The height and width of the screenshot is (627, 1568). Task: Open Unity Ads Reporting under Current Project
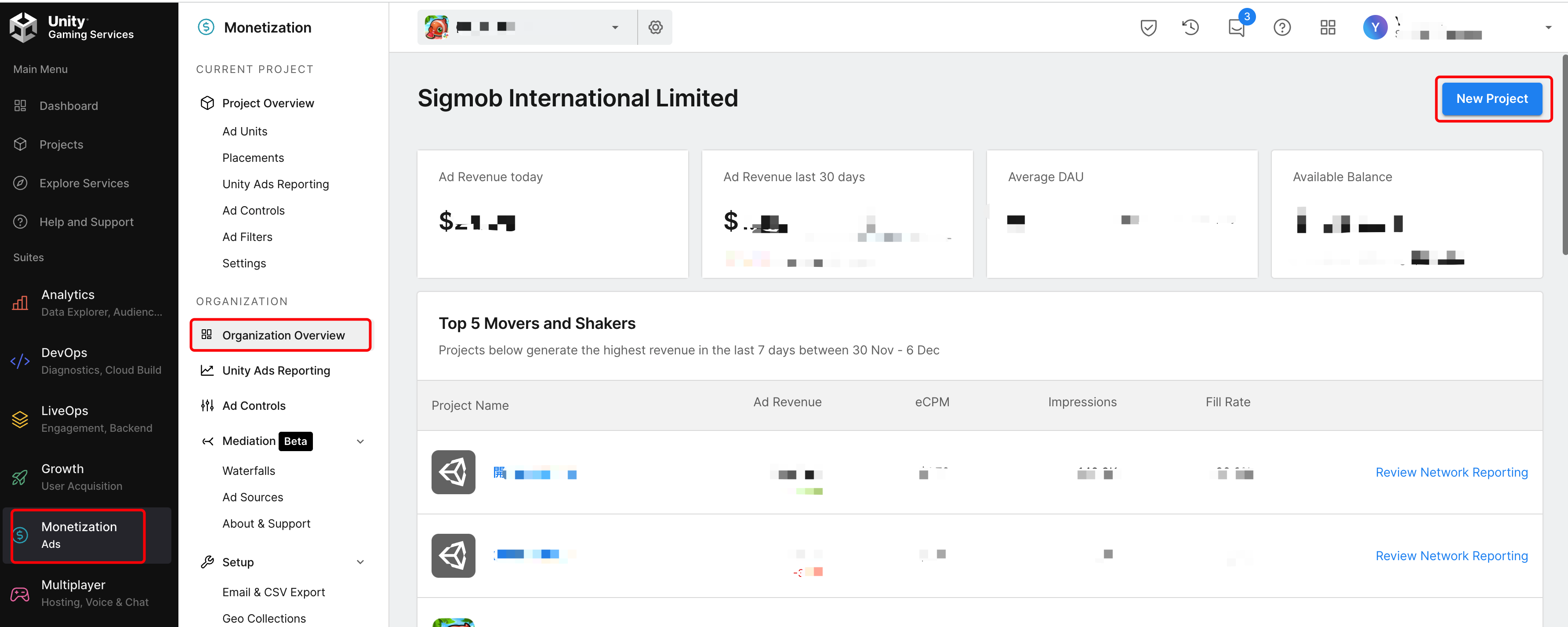(x=275, y=184)
